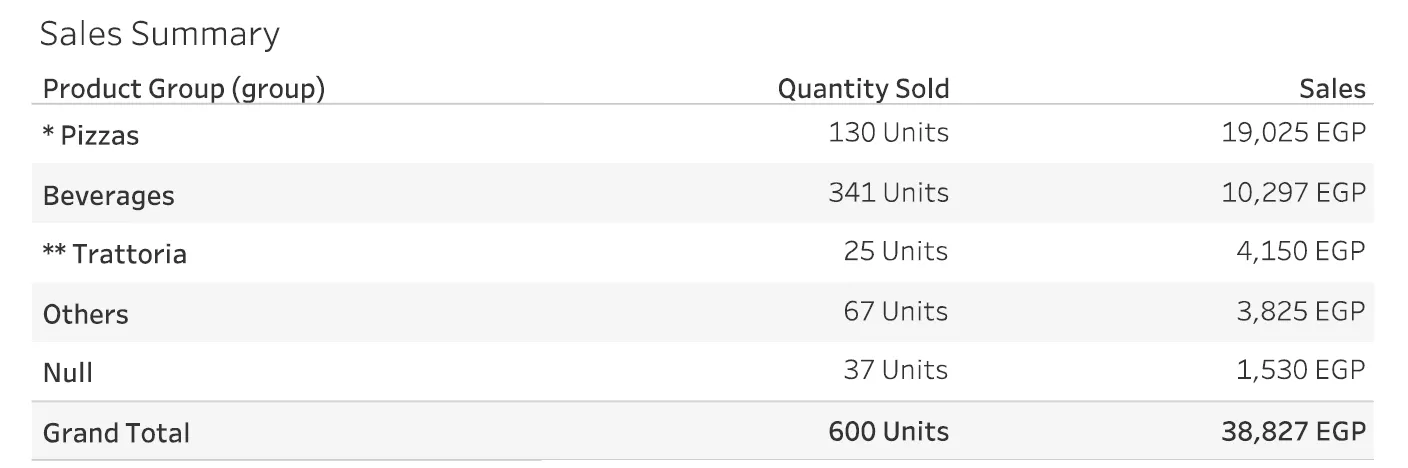Viewport: 1408px width, 468px height.
Task: Select the 25 Units Trattoria quantity
Action: click(895, 252)
